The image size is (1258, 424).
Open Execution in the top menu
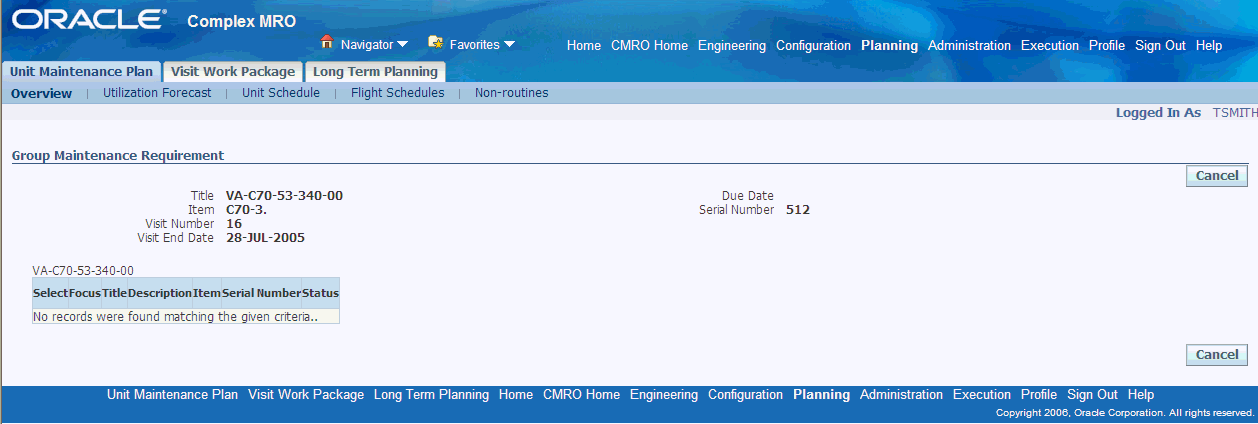click(x=1050, y=46)
